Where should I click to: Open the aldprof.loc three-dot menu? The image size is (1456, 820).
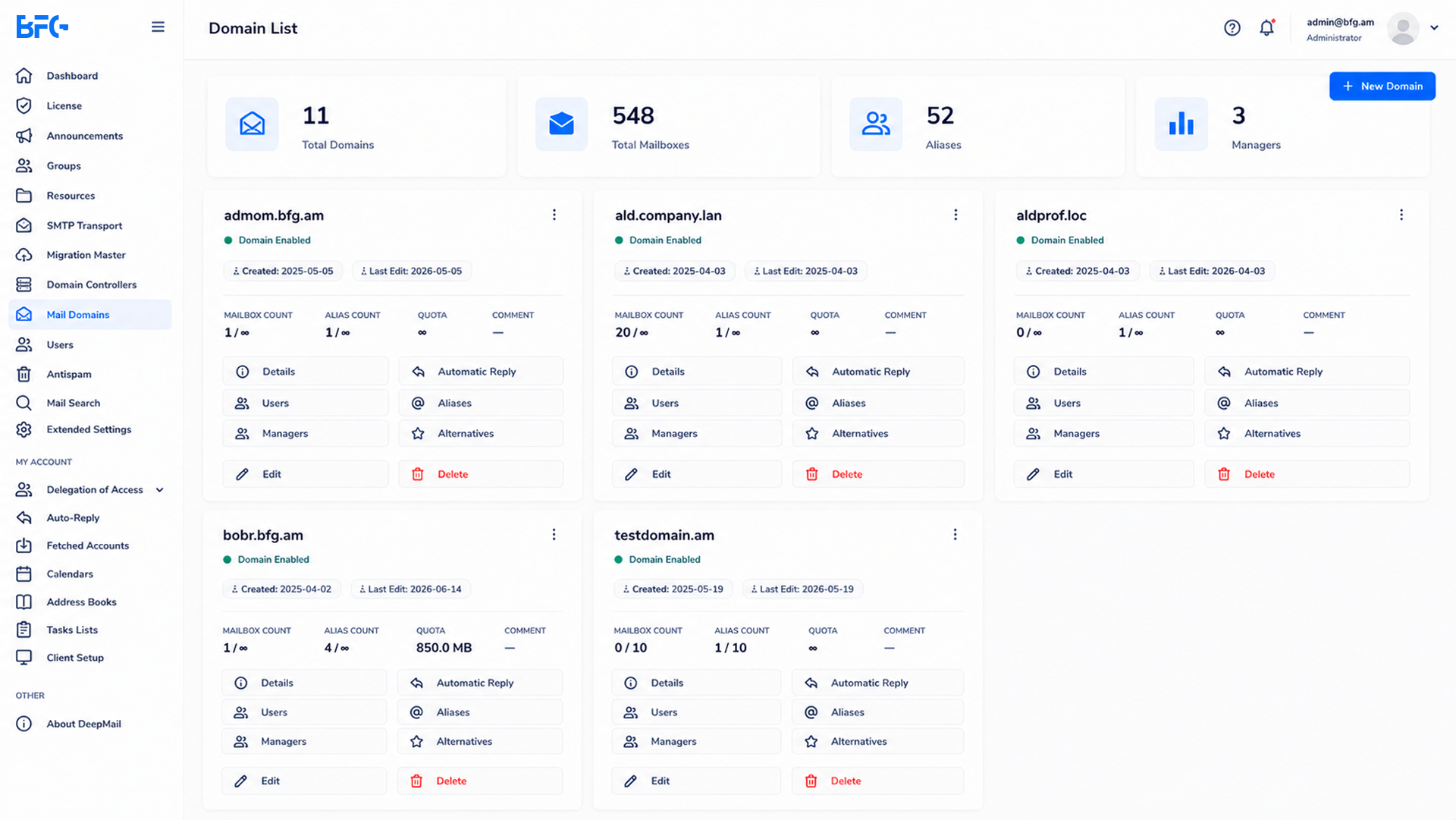pyautogui.click(x=1401, y=215)
